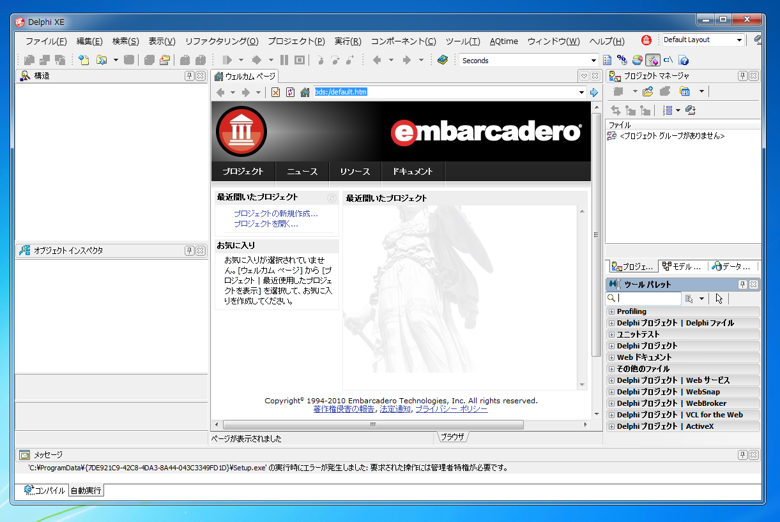Click browser Back arrow in Welcome page
Image resolution: width=780 pixels, height=522 pixels.
click(220, 92)
